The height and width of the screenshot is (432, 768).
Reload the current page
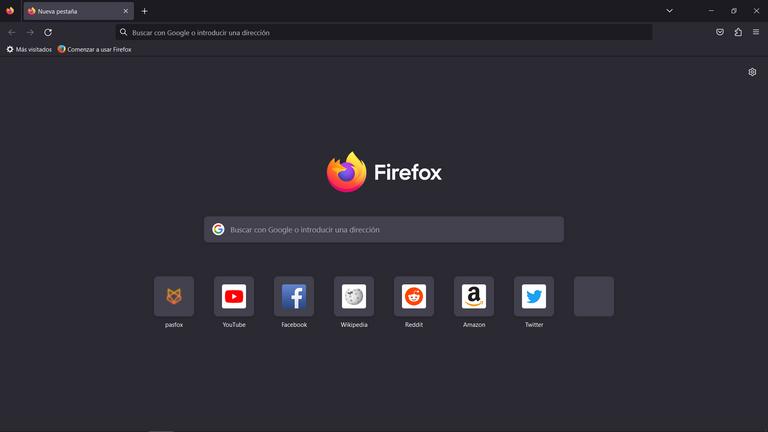[48, 32]
